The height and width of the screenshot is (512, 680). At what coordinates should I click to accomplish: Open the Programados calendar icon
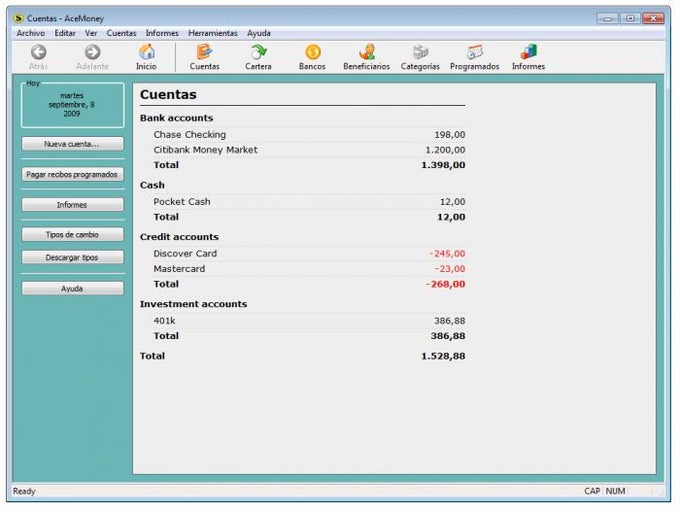[x=474, y=52]
